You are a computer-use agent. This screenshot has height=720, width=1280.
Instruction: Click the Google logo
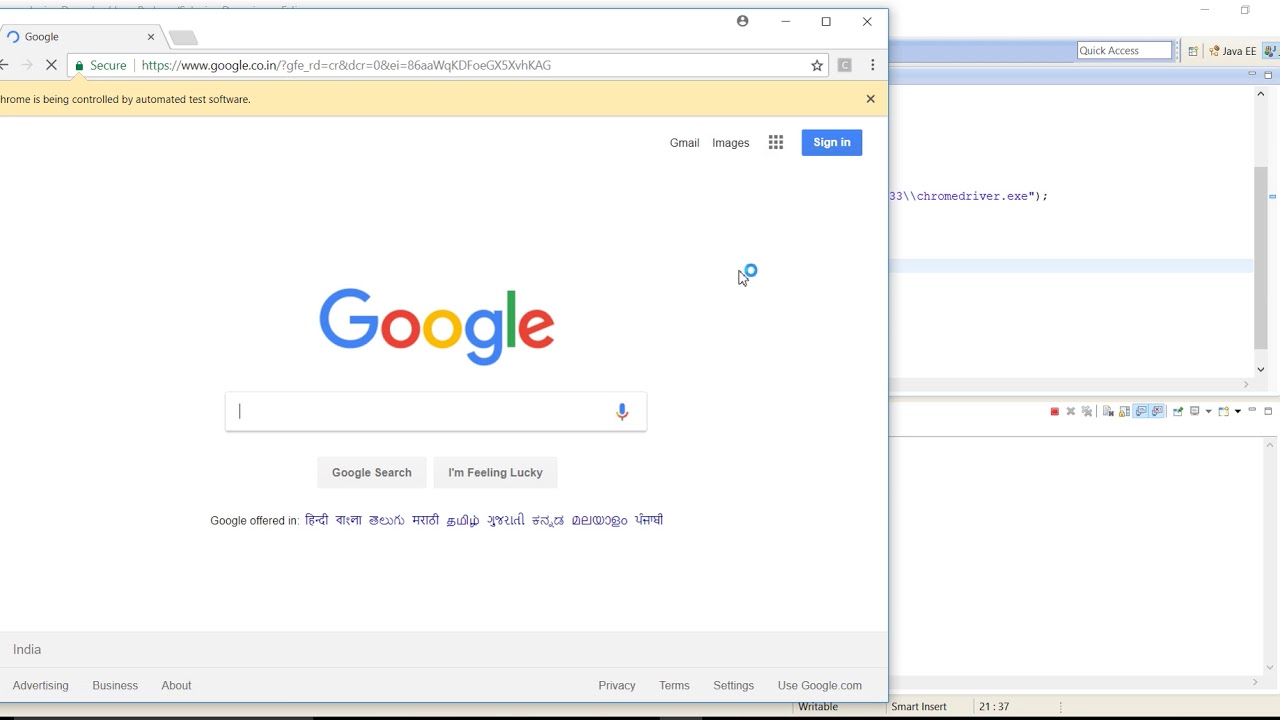tap(437, 327)
